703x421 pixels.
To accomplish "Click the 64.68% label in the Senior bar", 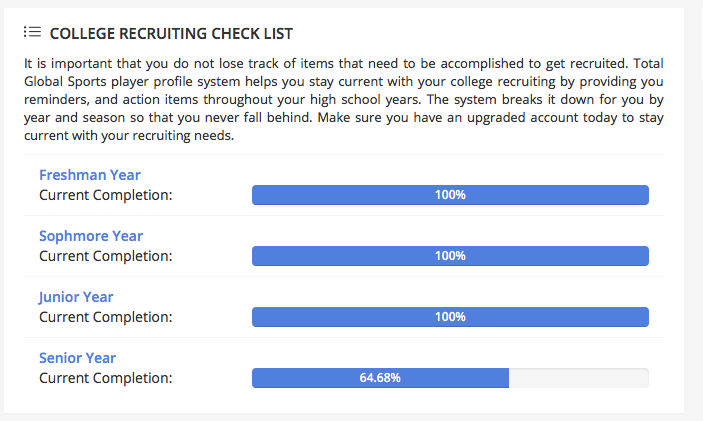I will 380,378.
